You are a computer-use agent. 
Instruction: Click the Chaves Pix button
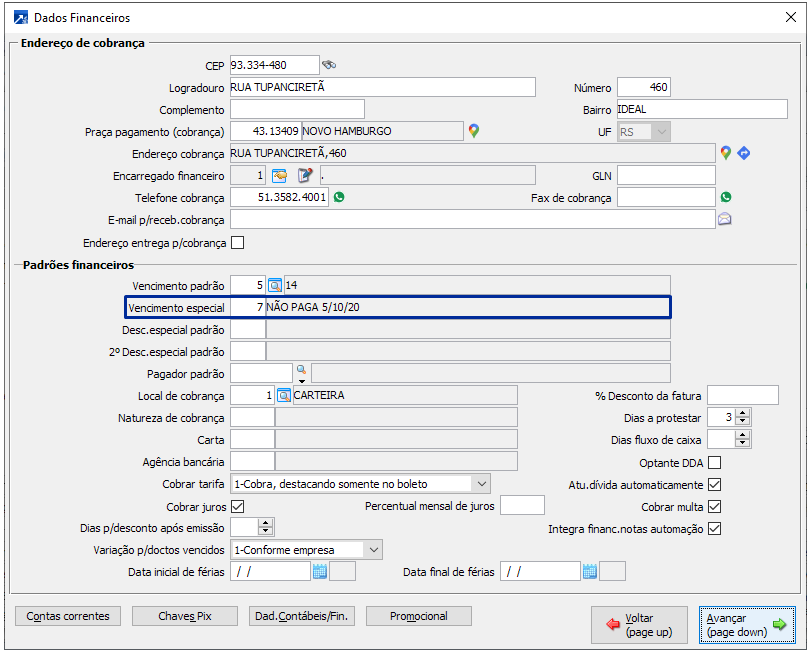tap(185, 617)
